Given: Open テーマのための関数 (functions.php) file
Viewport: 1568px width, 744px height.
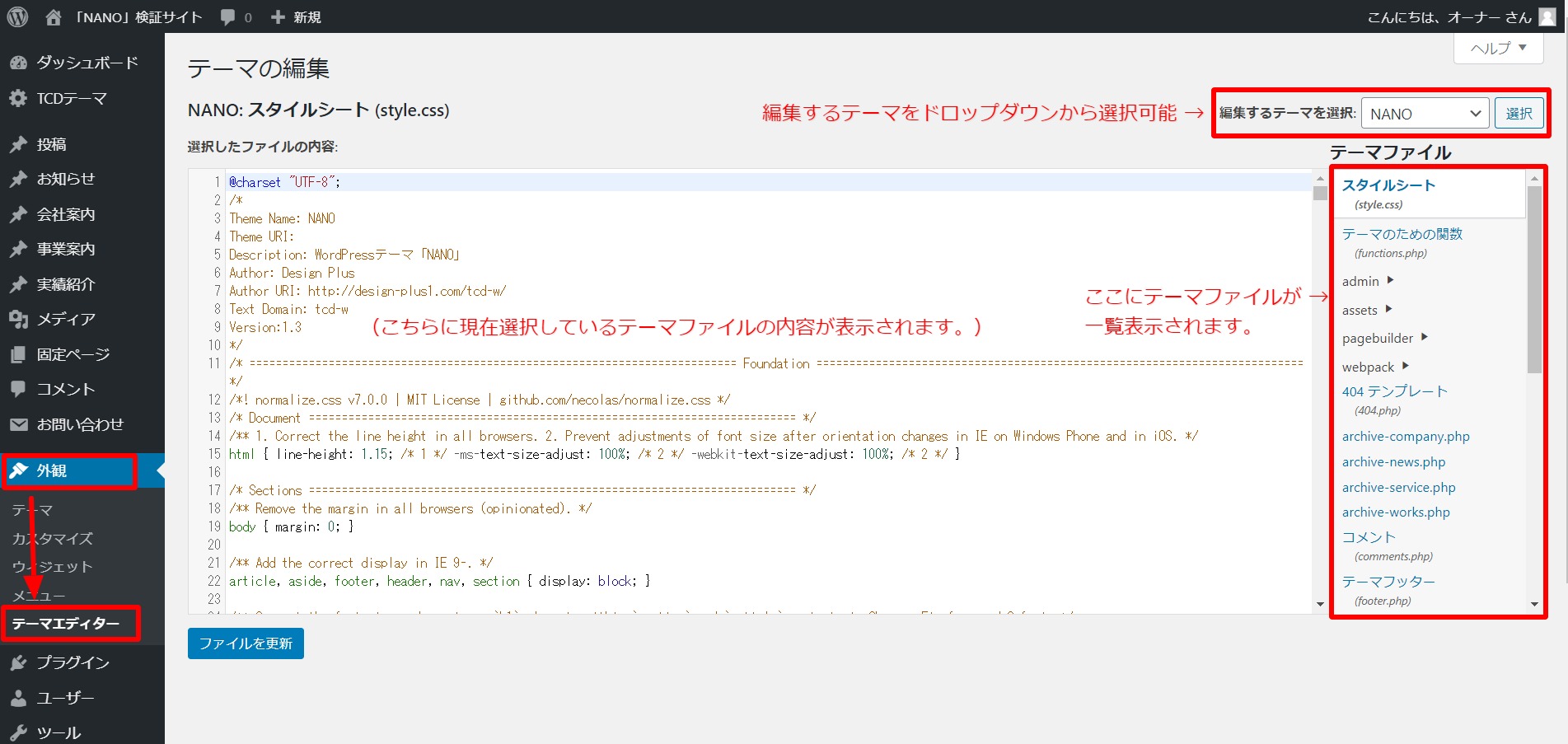Looking at the screenshot, I should click(1402, 242).
